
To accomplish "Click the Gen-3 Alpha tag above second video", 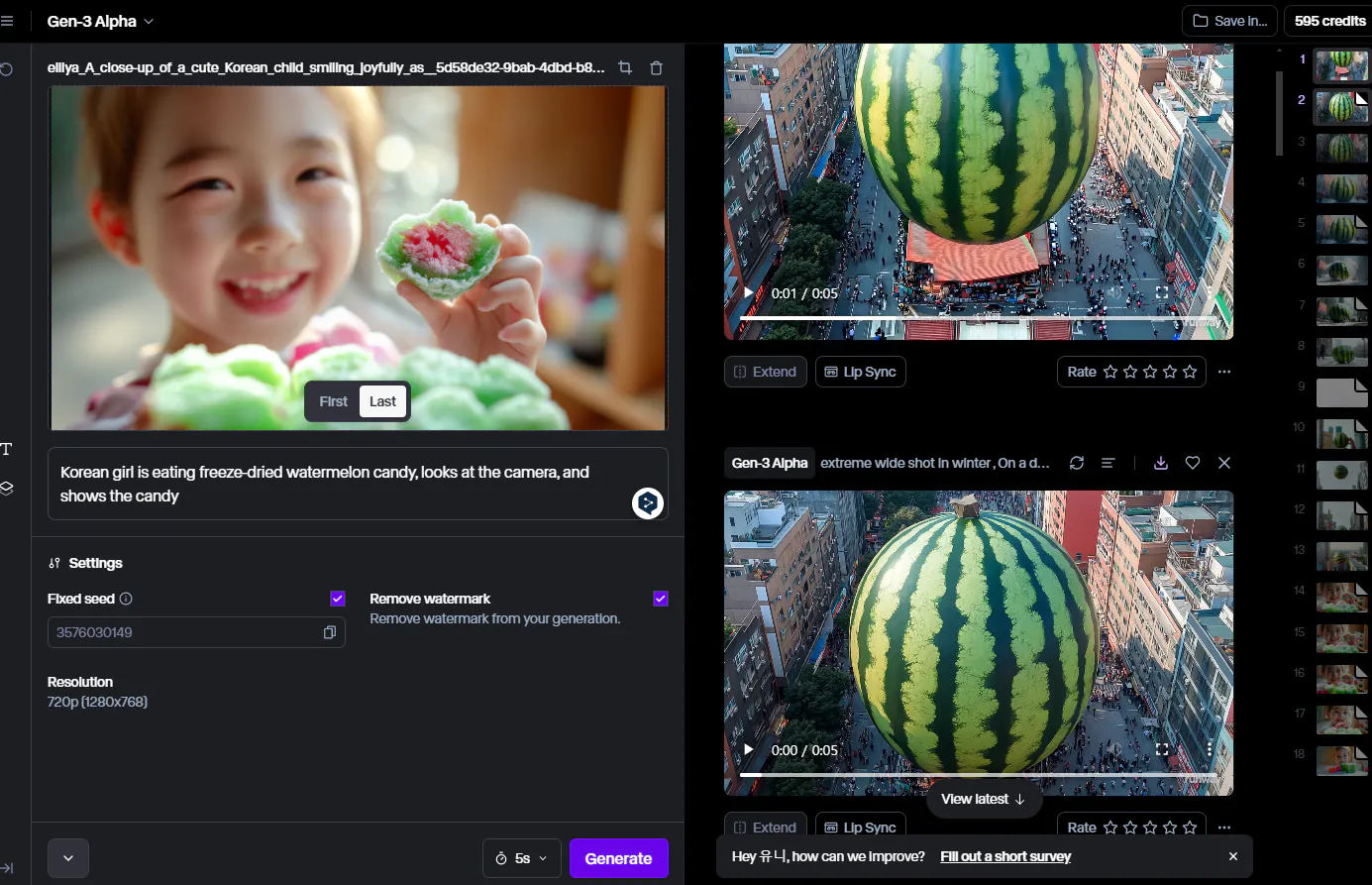I will [770, 463].
